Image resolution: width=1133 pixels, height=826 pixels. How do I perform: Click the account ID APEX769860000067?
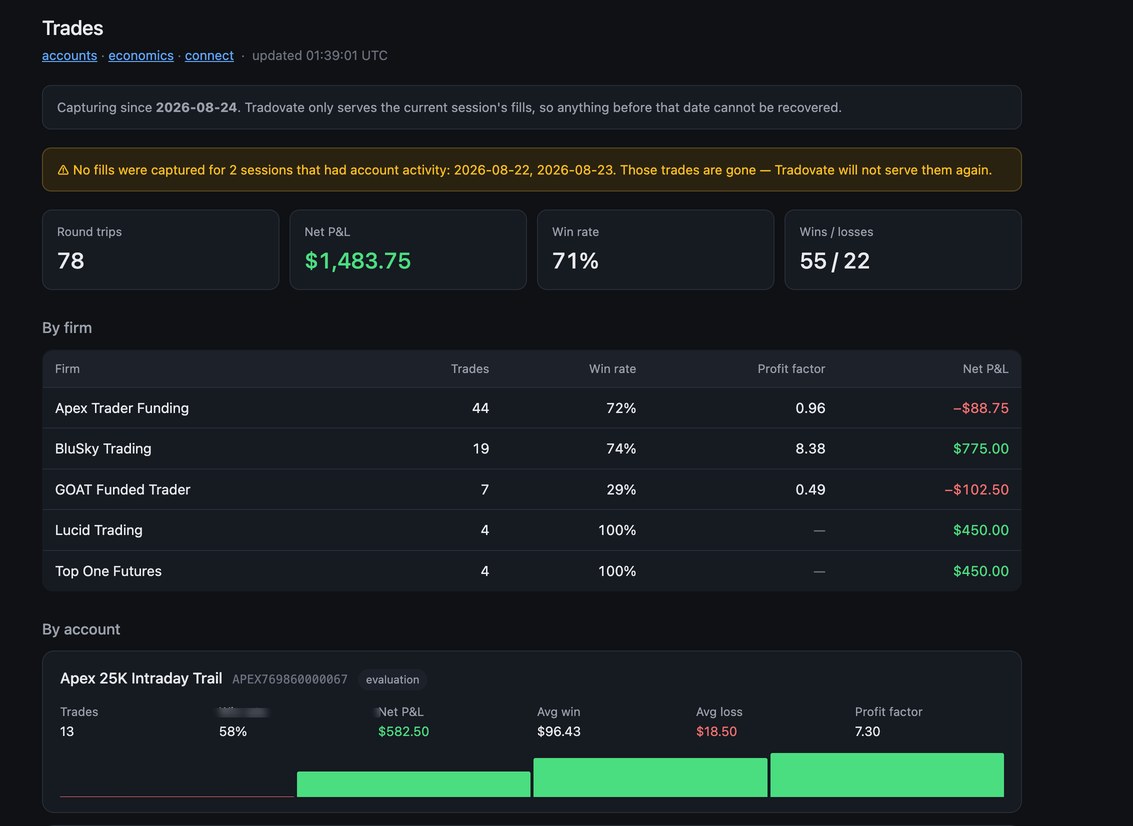[290, 679]
